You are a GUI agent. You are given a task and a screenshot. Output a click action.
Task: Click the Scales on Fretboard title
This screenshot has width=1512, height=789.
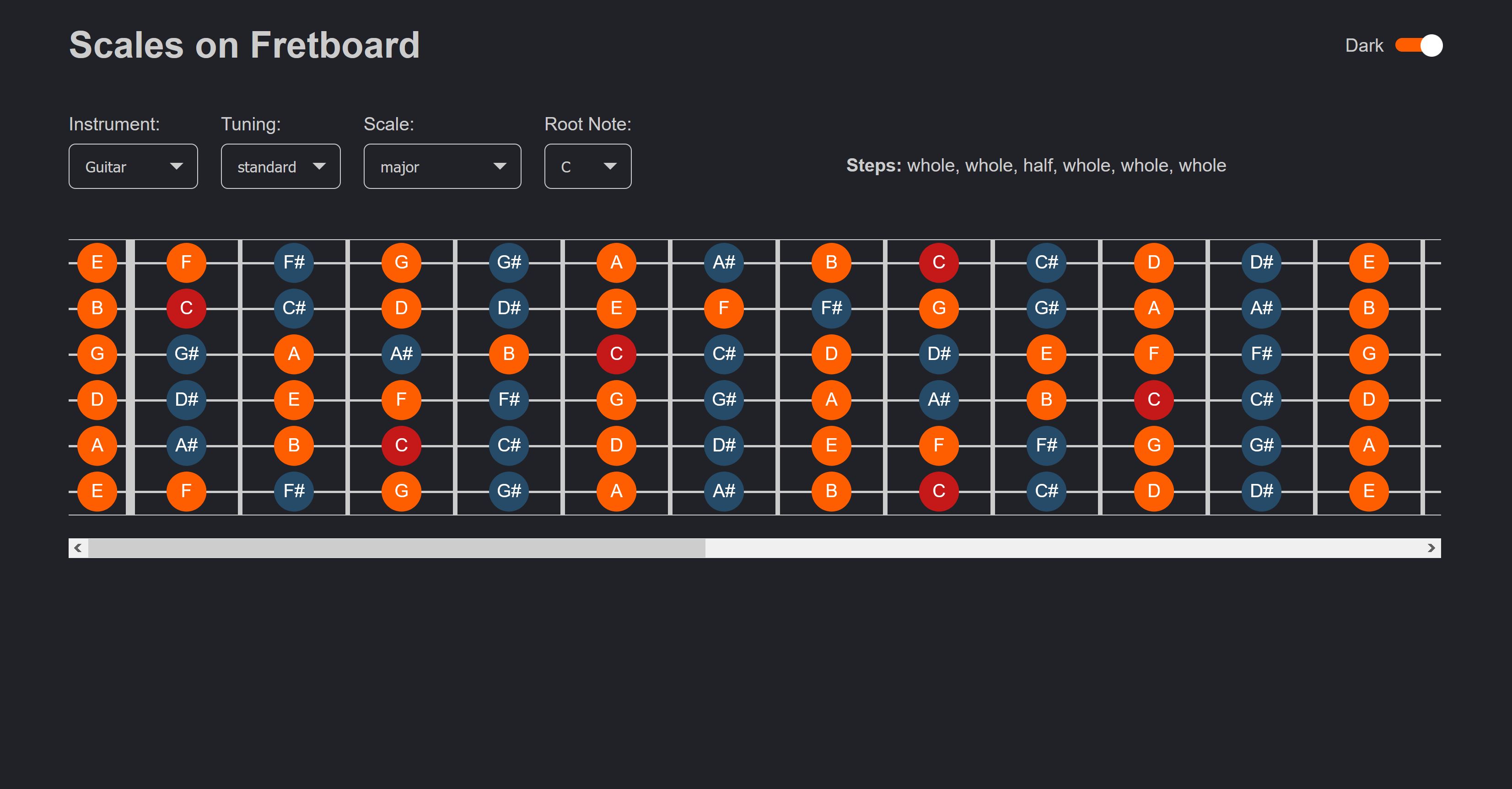244,45
